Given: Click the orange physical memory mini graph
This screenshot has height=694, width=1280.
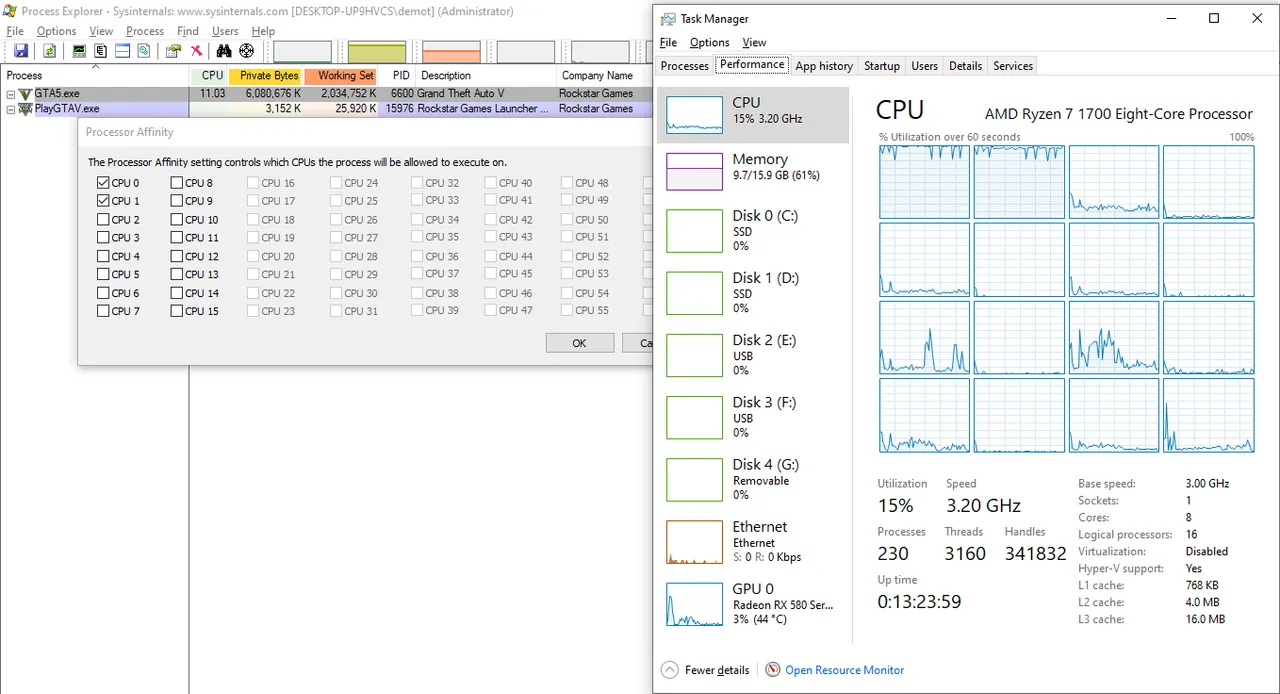Looking at the screenshot, I should coord(452,52).
